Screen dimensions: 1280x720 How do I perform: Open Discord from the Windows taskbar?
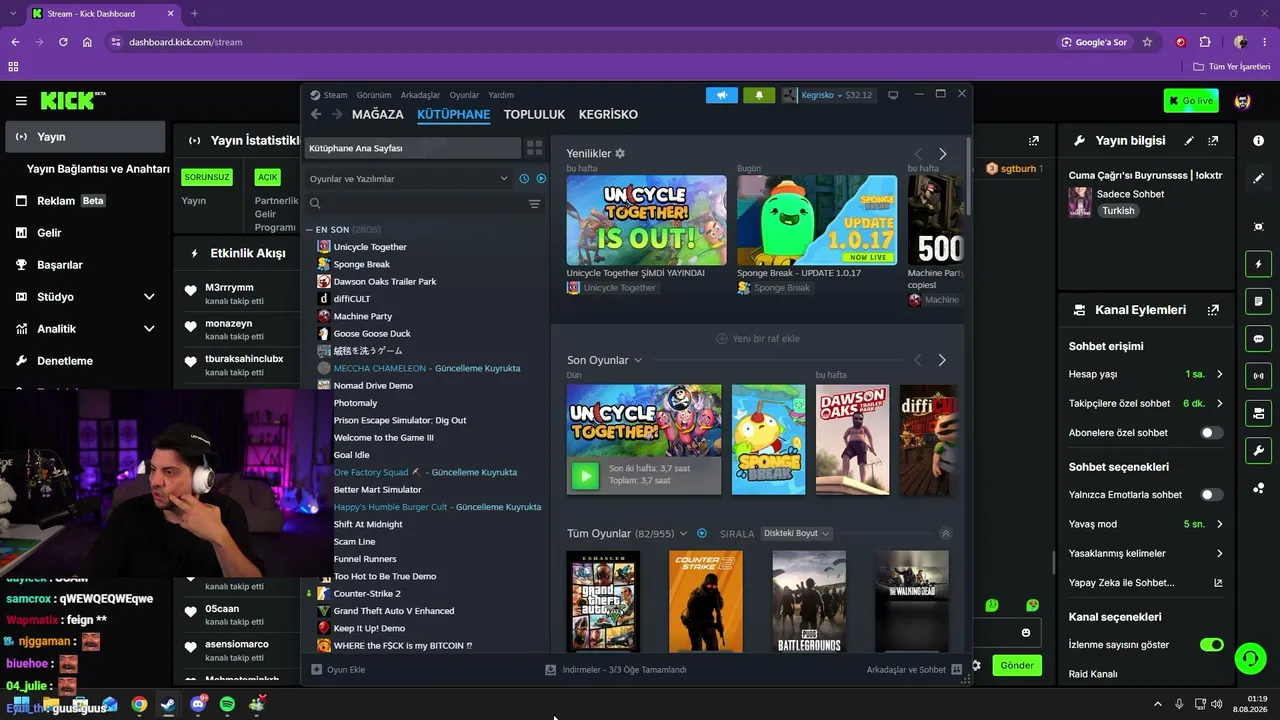click(198, 704)
